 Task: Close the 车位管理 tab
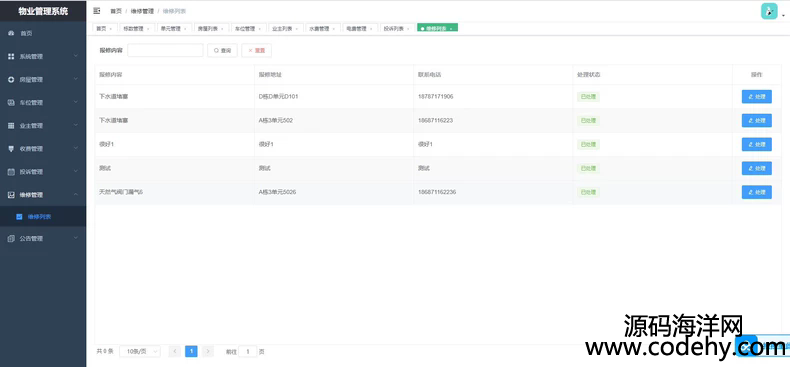click(x=259, y=29)
